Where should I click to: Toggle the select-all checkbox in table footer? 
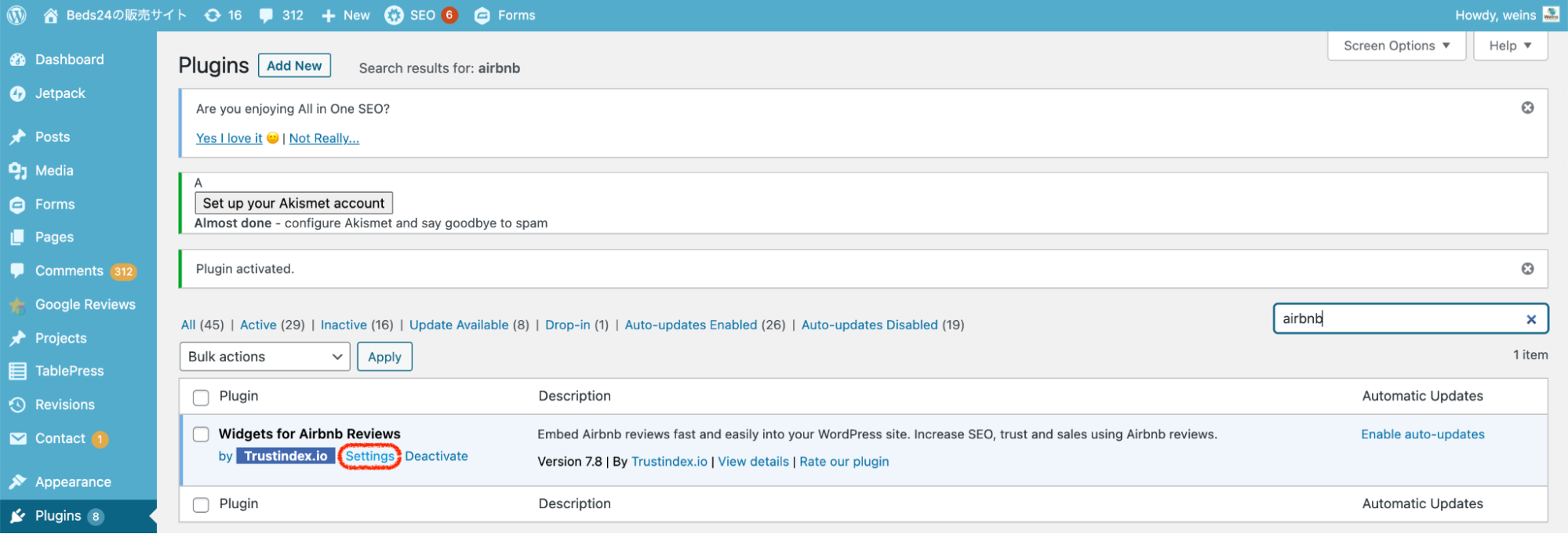tap(201, 504)
